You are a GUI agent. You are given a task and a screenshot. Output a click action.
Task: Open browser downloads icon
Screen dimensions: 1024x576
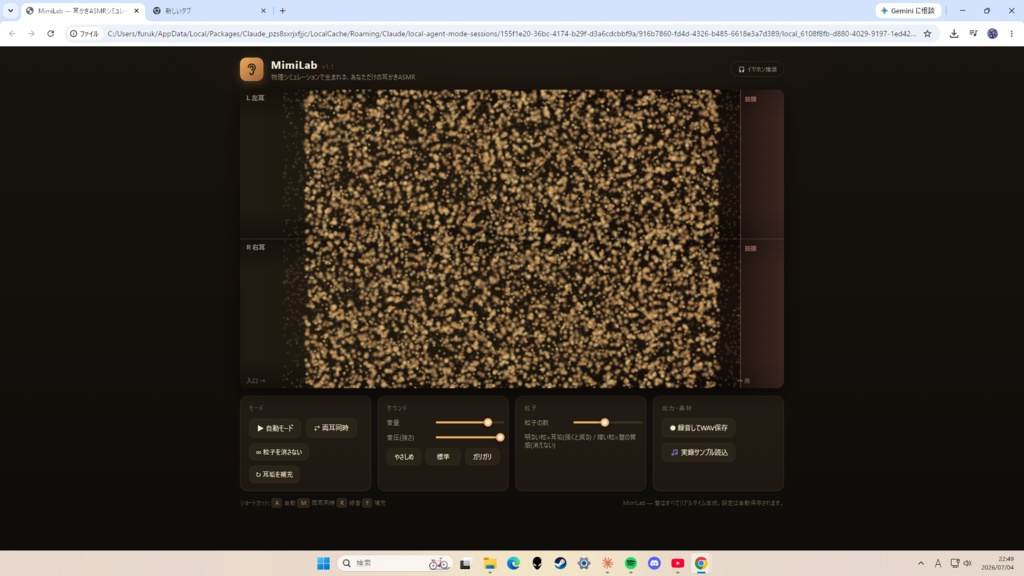pyautogui.click(x=953, y=33)
